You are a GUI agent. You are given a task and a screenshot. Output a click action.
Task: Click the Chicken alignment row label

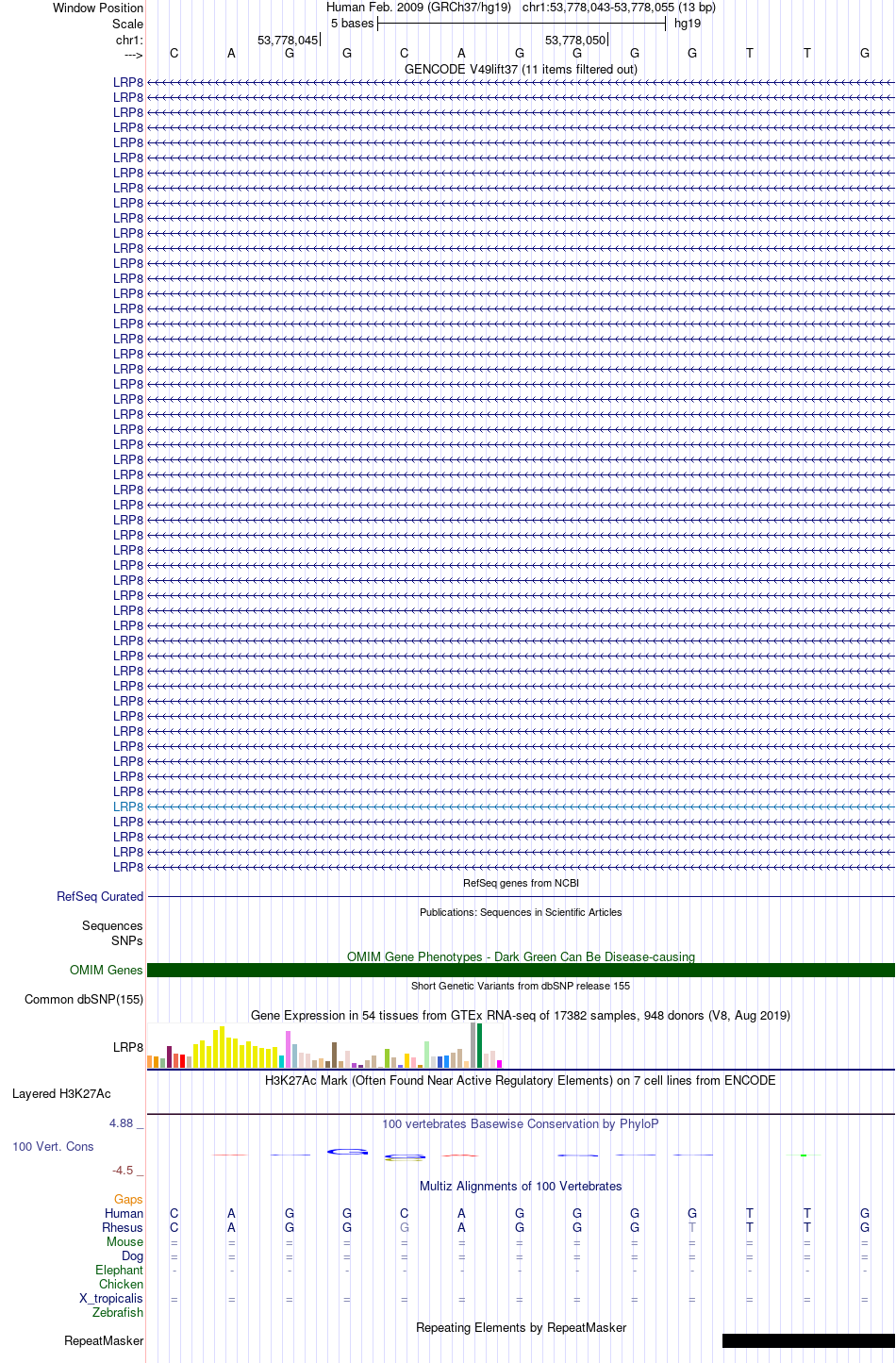pyautogui.click(x=121, y=1284)
